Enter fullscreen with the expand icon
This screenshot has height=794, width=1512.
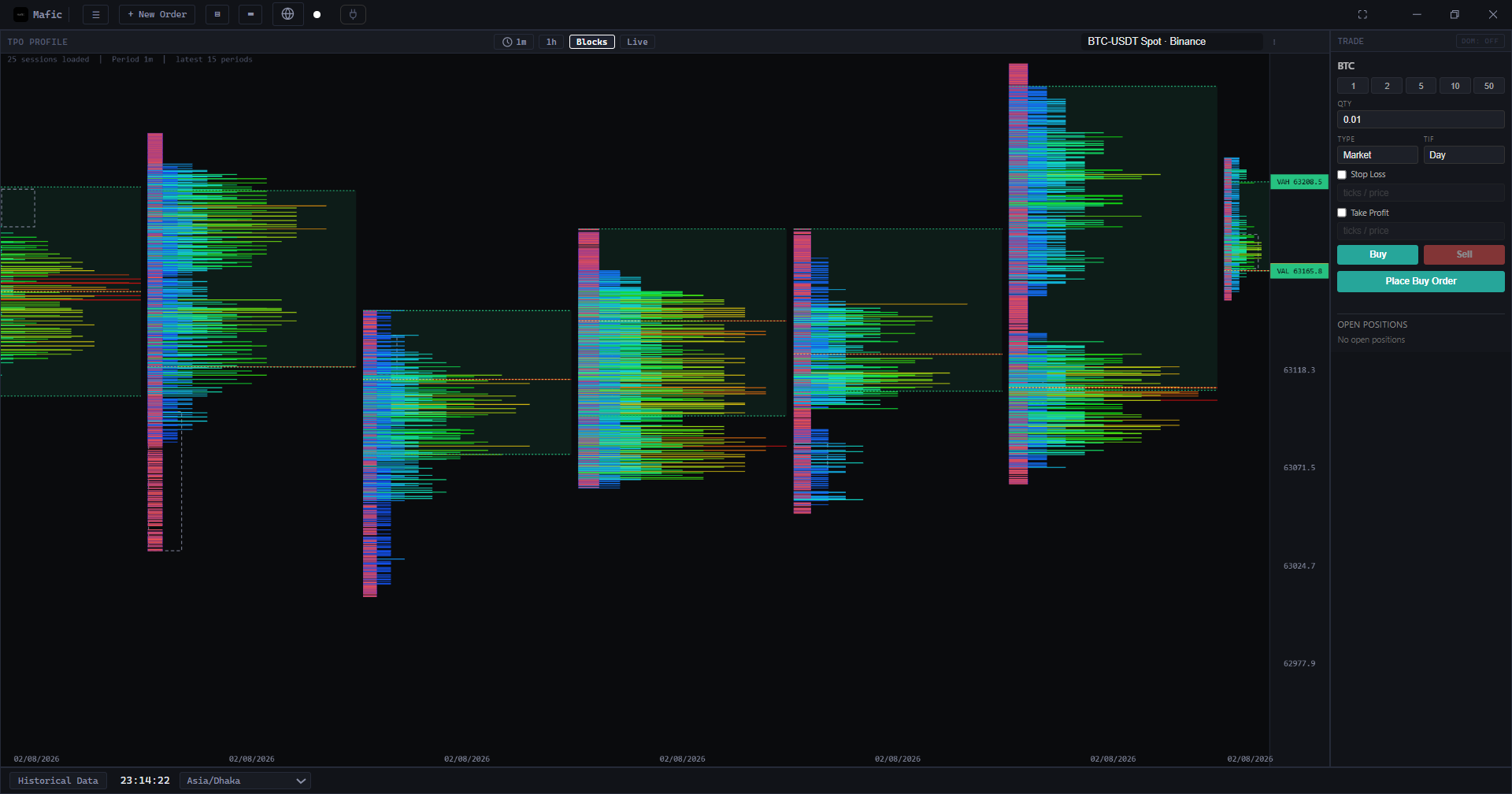tap(1362, 14)
